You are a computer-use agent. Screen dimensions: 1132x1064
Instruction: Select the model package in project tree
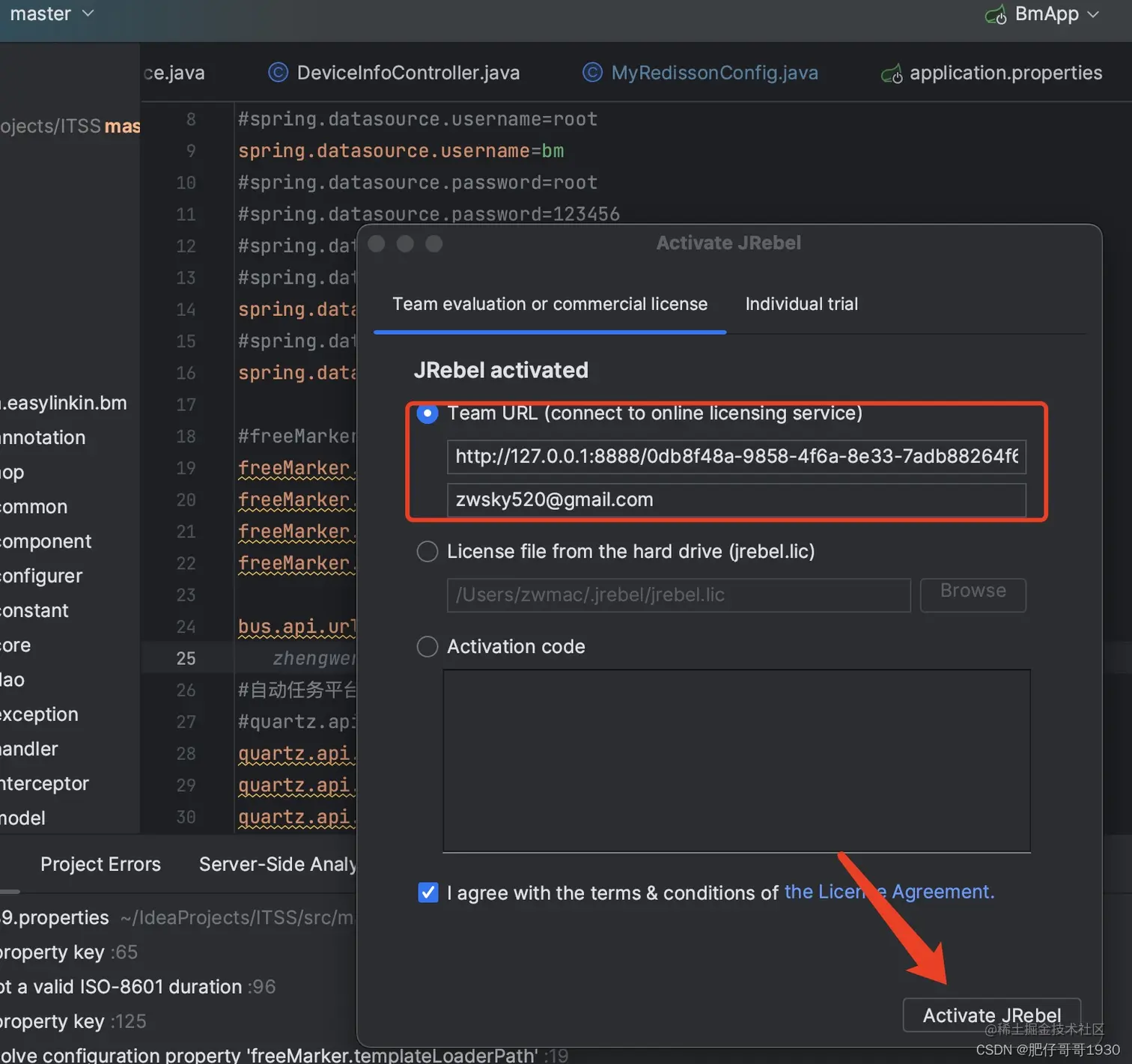pos(22,818)
